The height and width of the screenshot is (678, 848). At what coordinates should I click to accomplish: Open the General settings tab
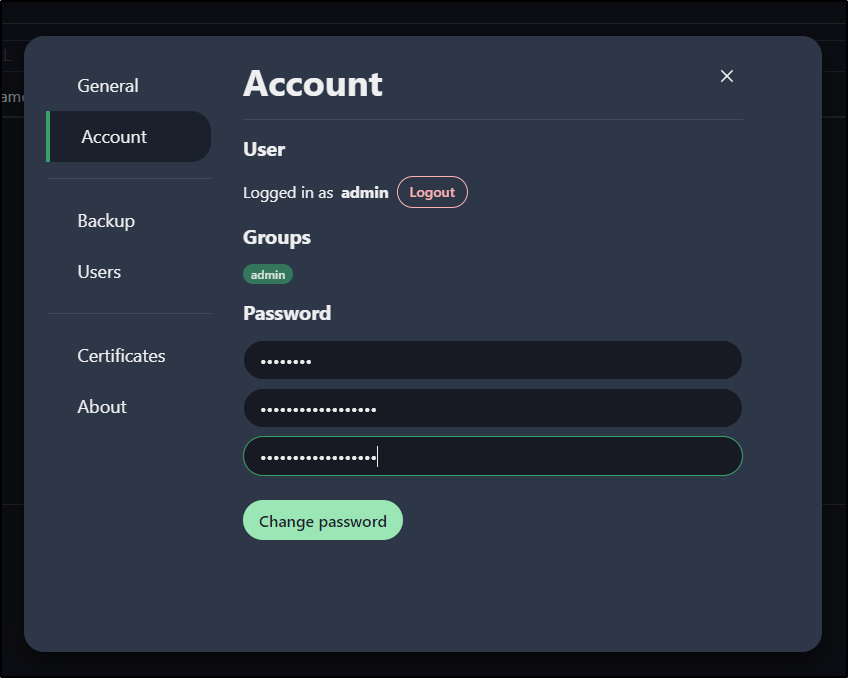point(108,85)
